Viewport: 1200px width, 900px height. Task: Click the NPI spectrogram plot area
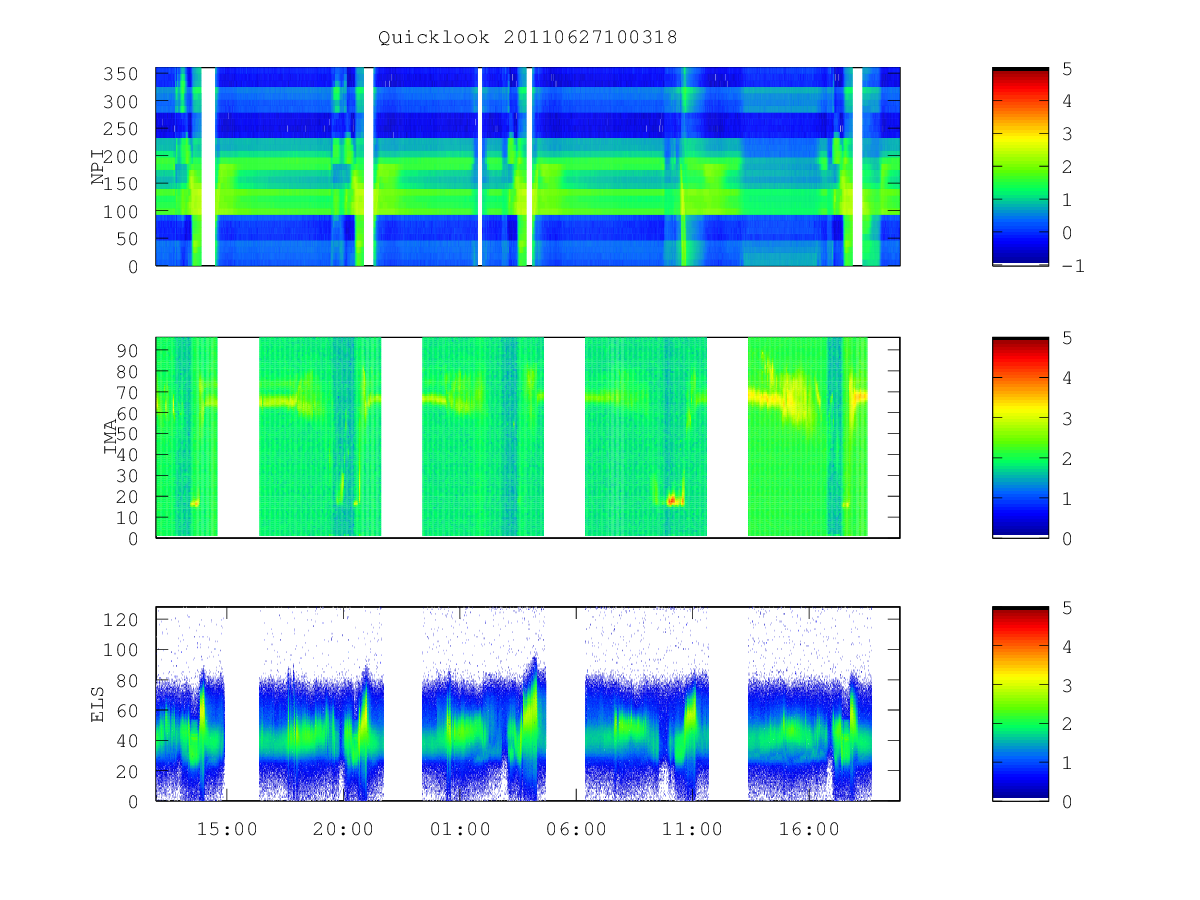[528, 166]
